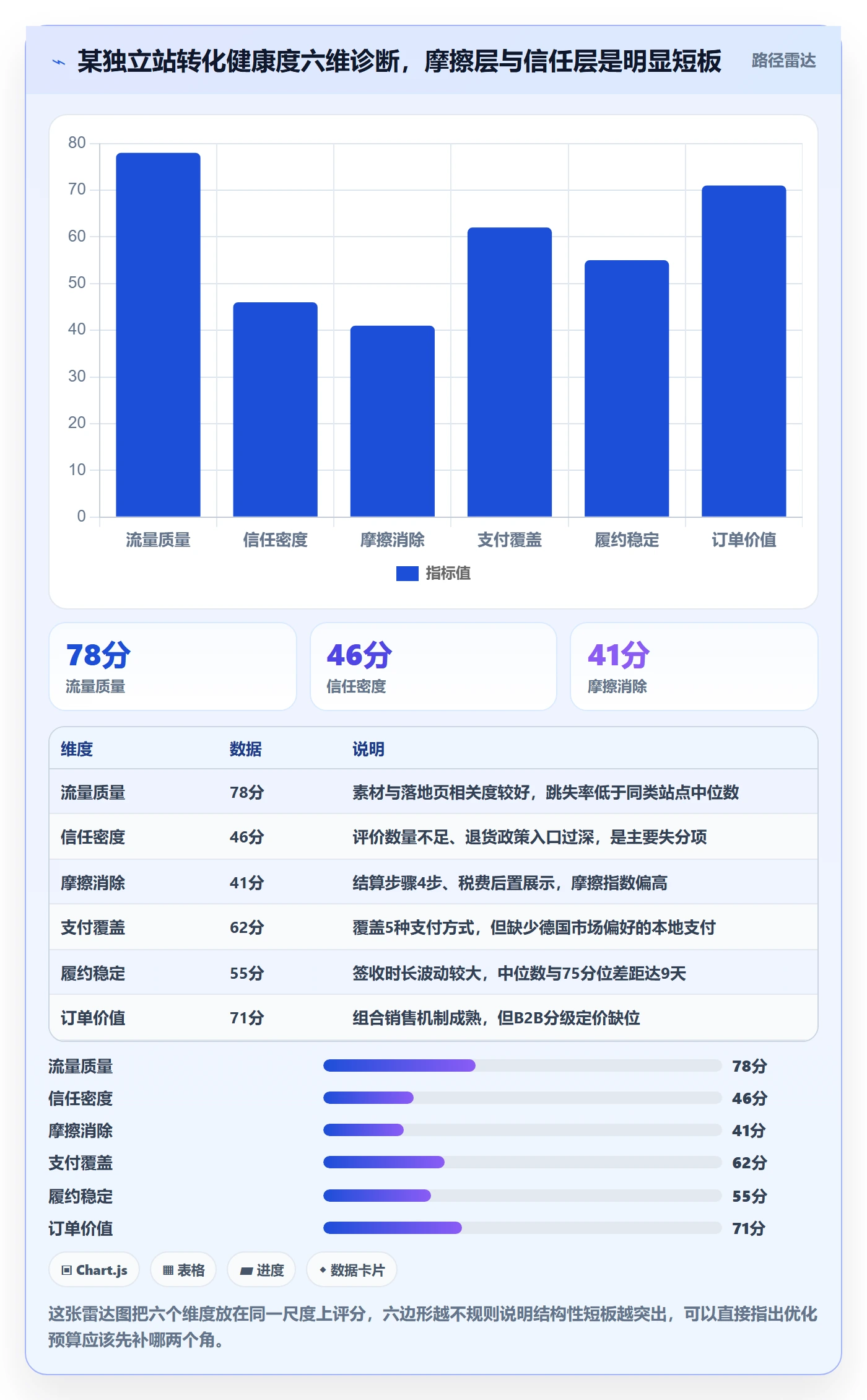Click the 支付覆盖 bar in chart
This screenshot has height=1400, width=867.
click(510, 372)
